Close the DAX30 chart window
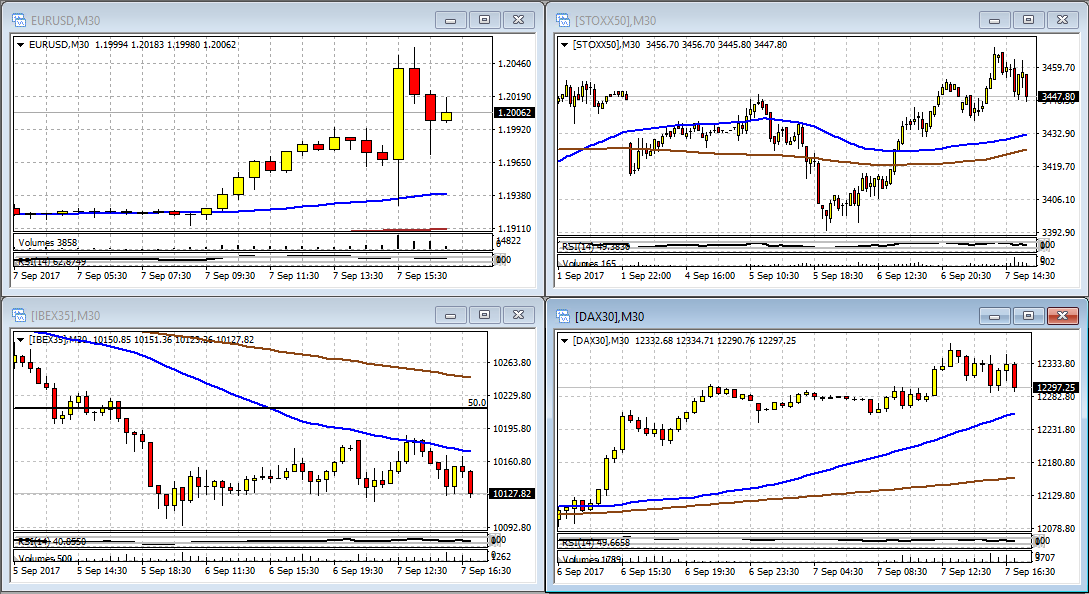 tap(1063, 316)
